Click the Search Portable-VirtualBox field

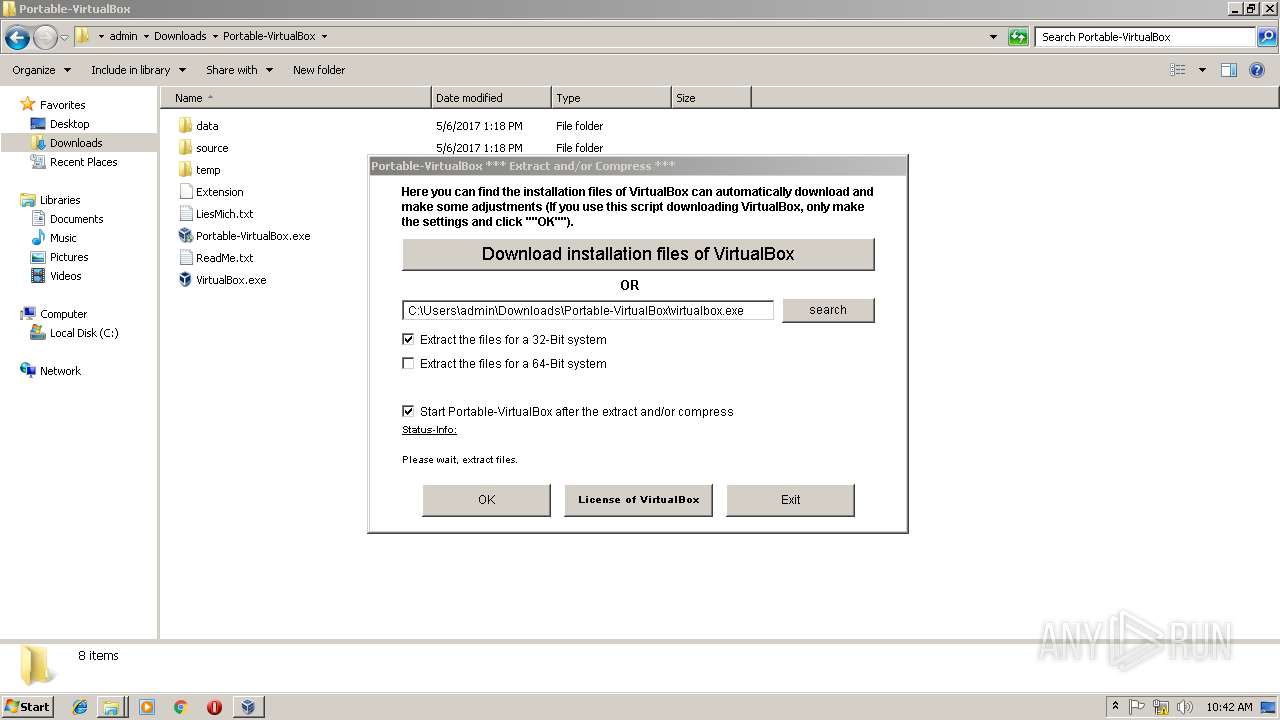click(x=1146, y=37)
